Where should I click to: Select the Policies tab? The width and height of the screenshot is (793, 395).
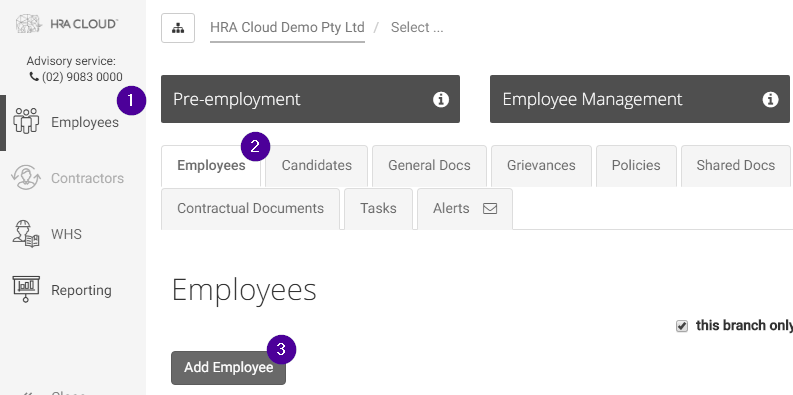coord(636,166)
